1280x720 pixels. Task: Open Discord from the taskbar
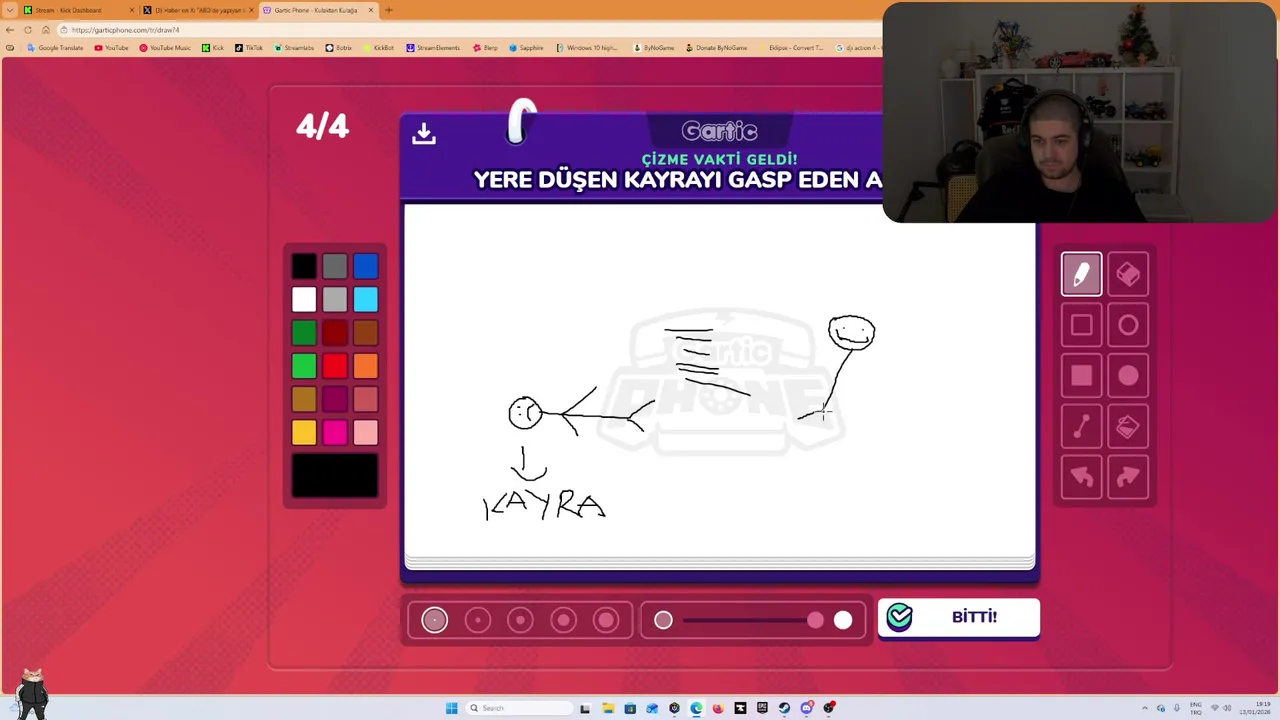[x=806, y=708]
